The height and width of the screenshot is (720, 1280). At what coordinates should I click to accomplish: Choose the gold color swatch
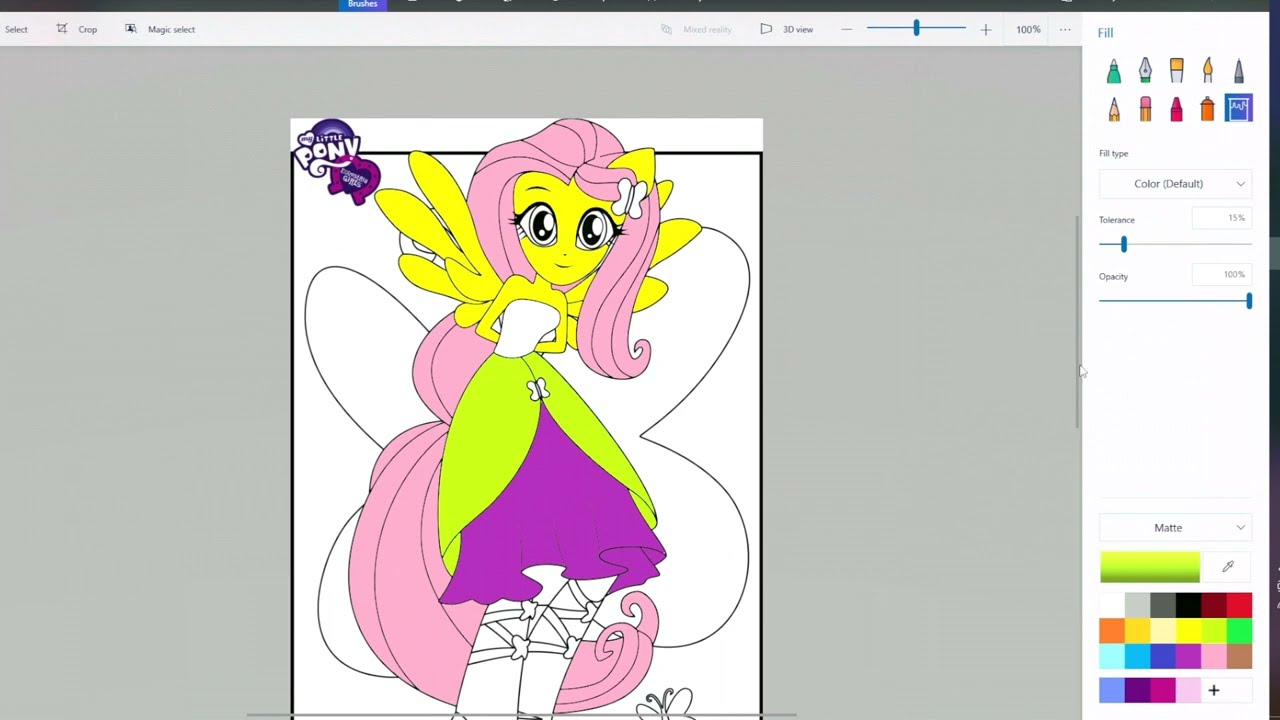tap(1137, 631)
